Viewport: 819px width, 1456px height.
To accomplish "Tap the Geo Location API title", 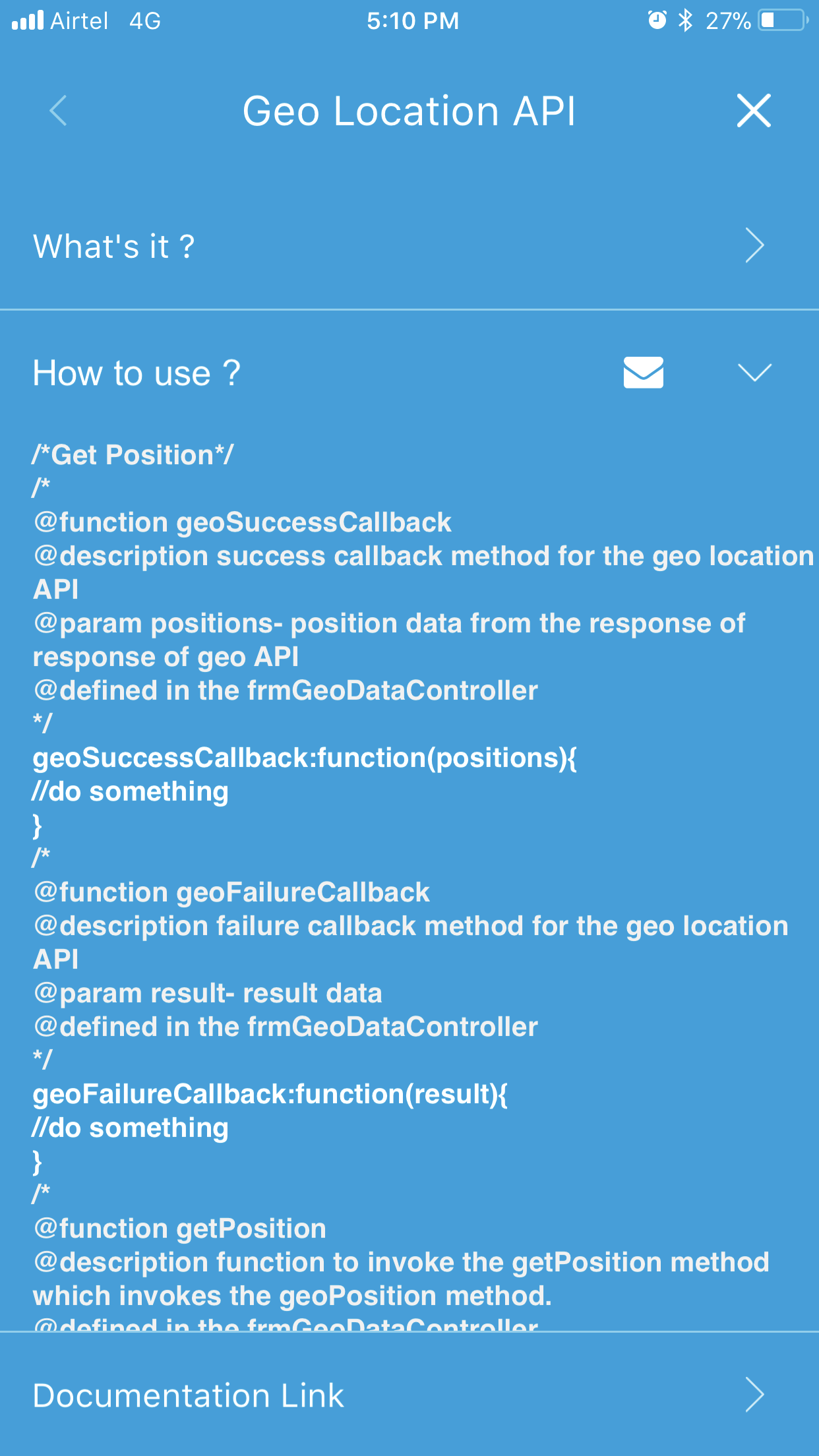I will pyautogui.click(x=409, y=111).
